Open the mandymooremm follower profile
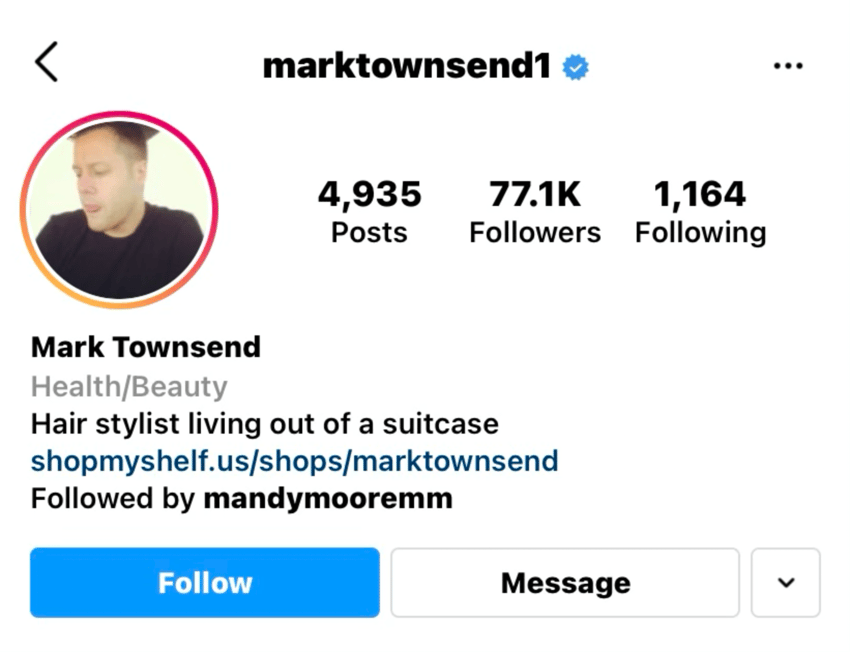The height and width of the screenshot is (652, 850). pyautogui.click(x=328, y=499)
